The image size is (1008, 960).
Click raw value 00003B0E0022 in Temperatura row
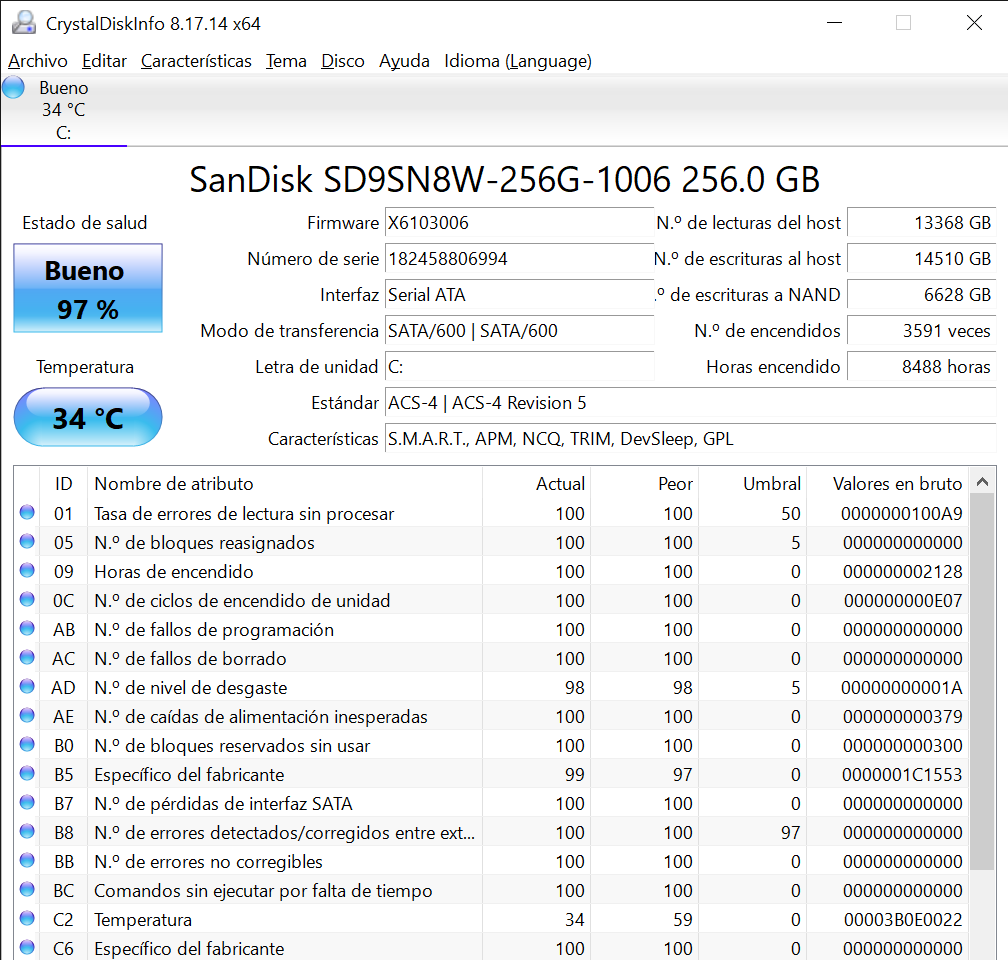point(903,919)
